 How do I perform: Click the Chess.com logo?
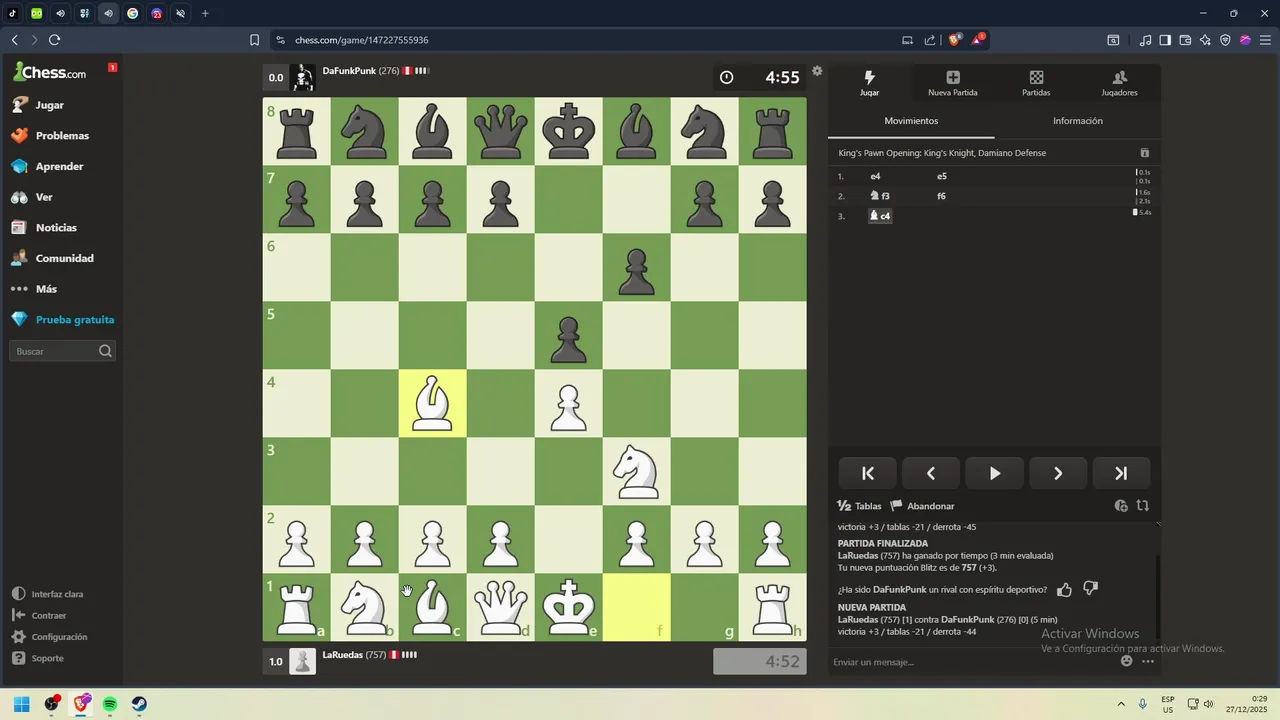pos(50,72)
